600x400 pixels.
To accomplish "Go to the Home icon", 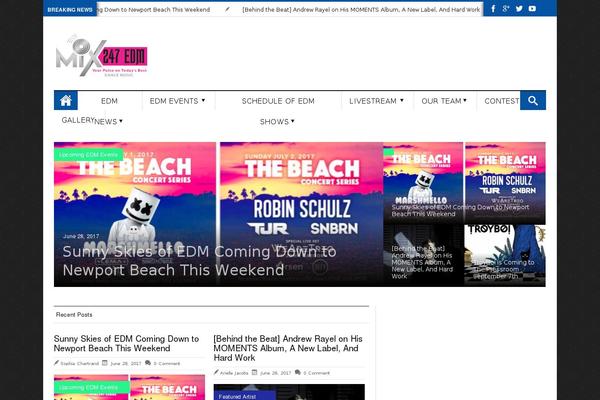I will pyautogui.click(x=66, y=100).
